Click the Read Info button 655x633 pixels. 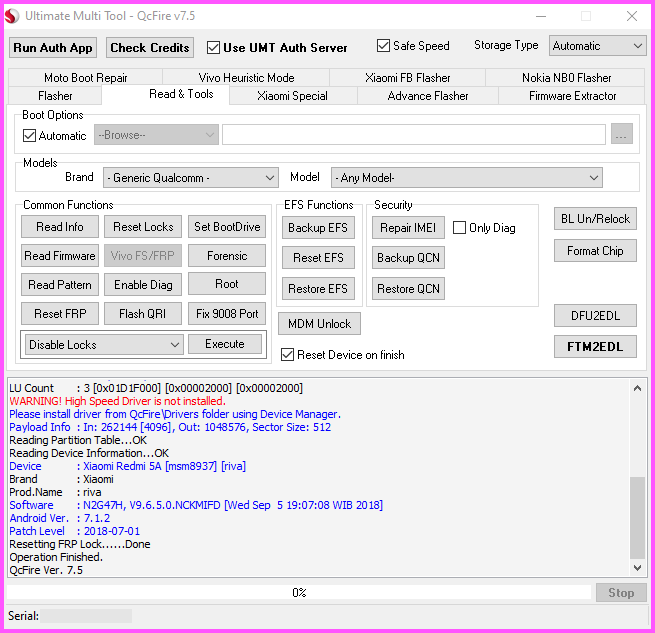tap(60, 226)
